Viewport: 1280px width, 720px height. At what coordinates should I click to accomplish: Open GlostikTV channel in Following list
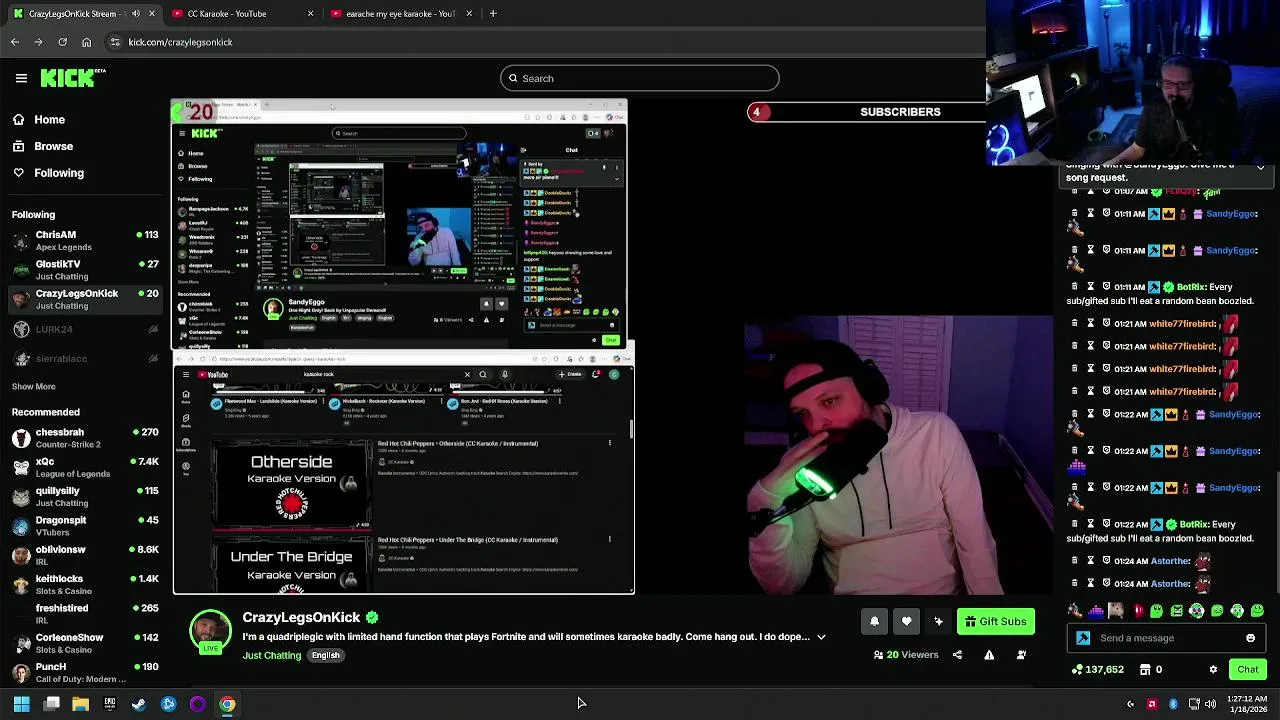pos(85,270)
